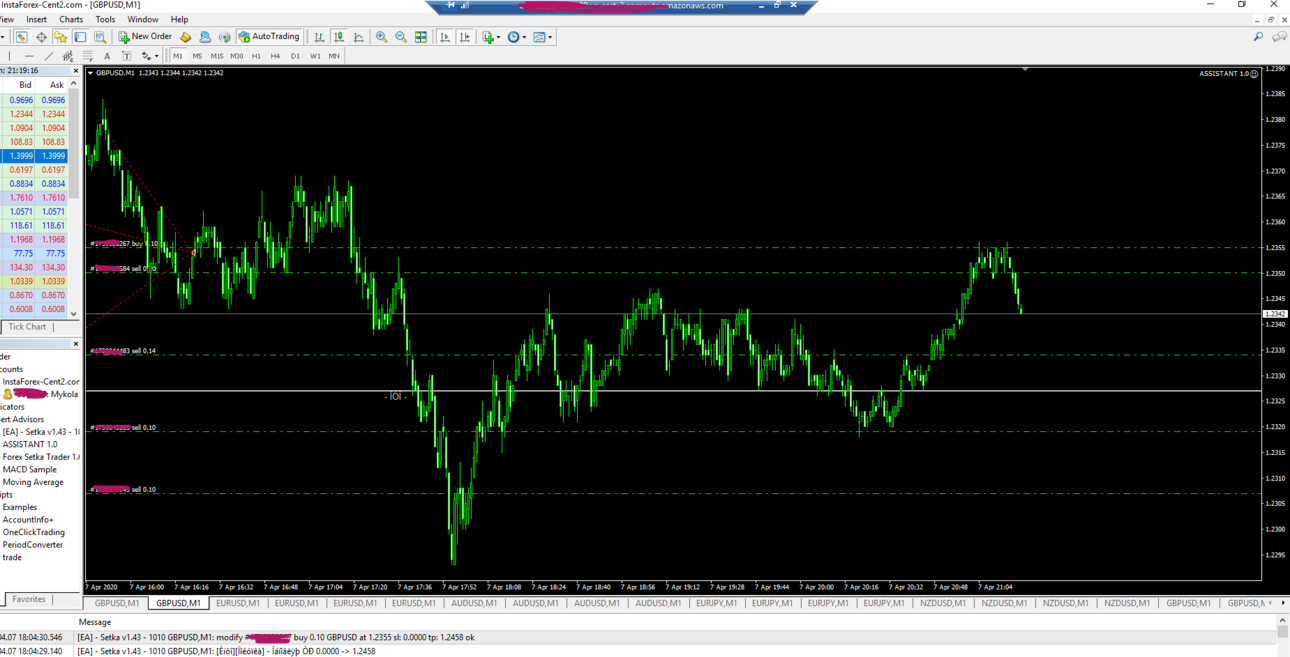Switch chart to Candlesticks view
Image resolution: width=1290 pixels, height=657 pixels.
pyautogui.click(x=339, y=37)
